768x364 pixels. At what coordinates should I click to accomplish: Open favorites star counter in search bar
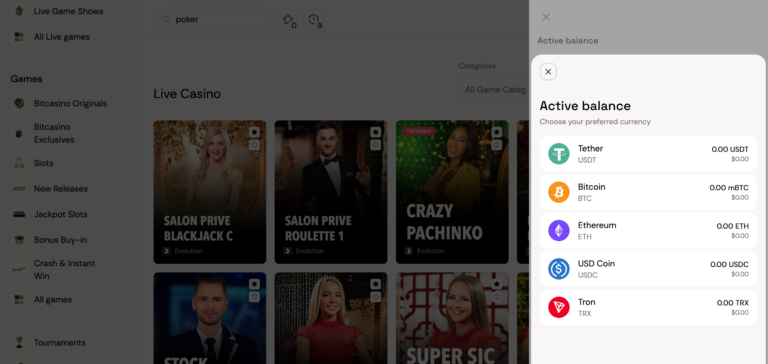click(288, 20)
